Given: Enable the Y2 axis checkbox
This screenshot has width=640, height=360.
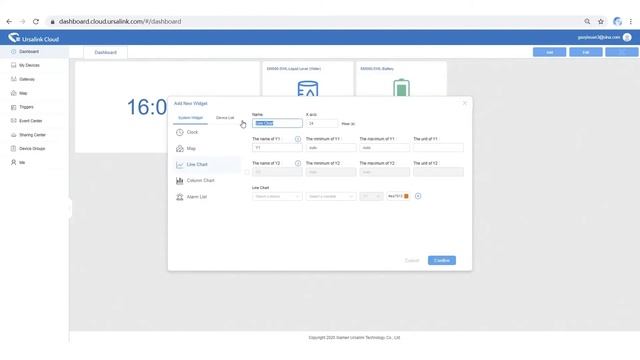Looking at the screenshot, I should (x=247, y=172).
